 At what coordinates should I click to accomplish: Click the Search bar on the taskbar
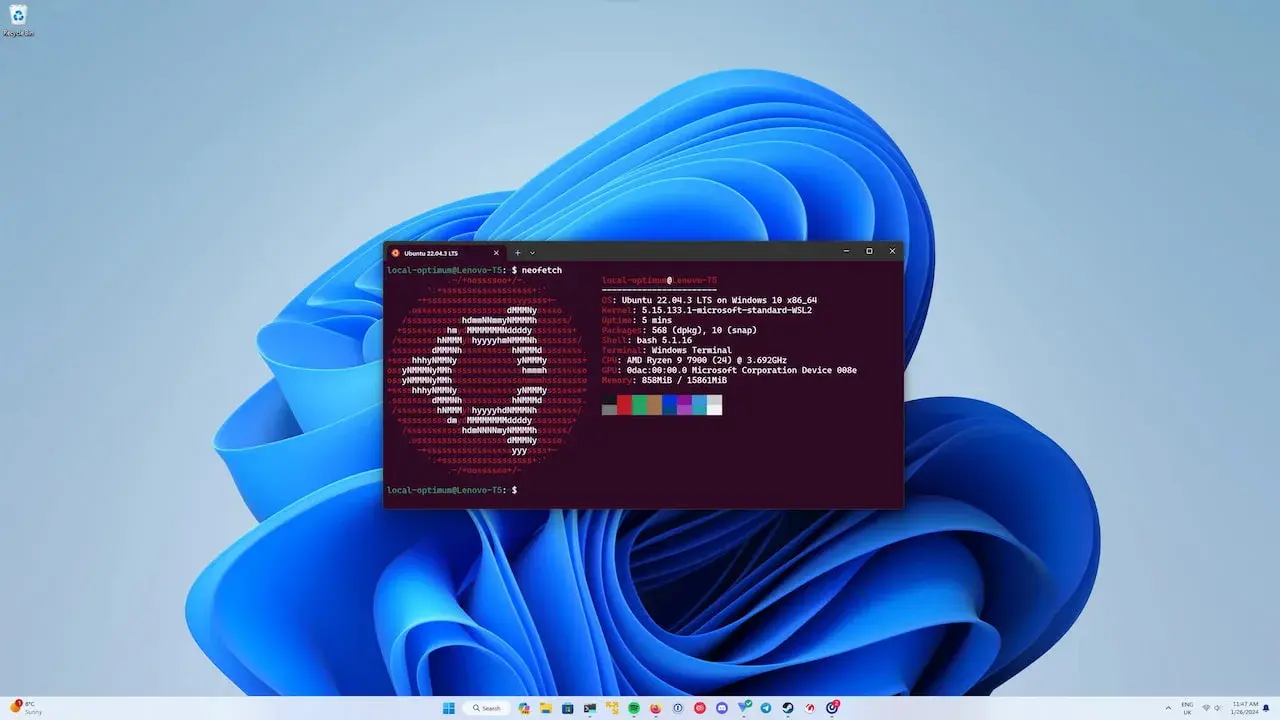coord(488,708)
